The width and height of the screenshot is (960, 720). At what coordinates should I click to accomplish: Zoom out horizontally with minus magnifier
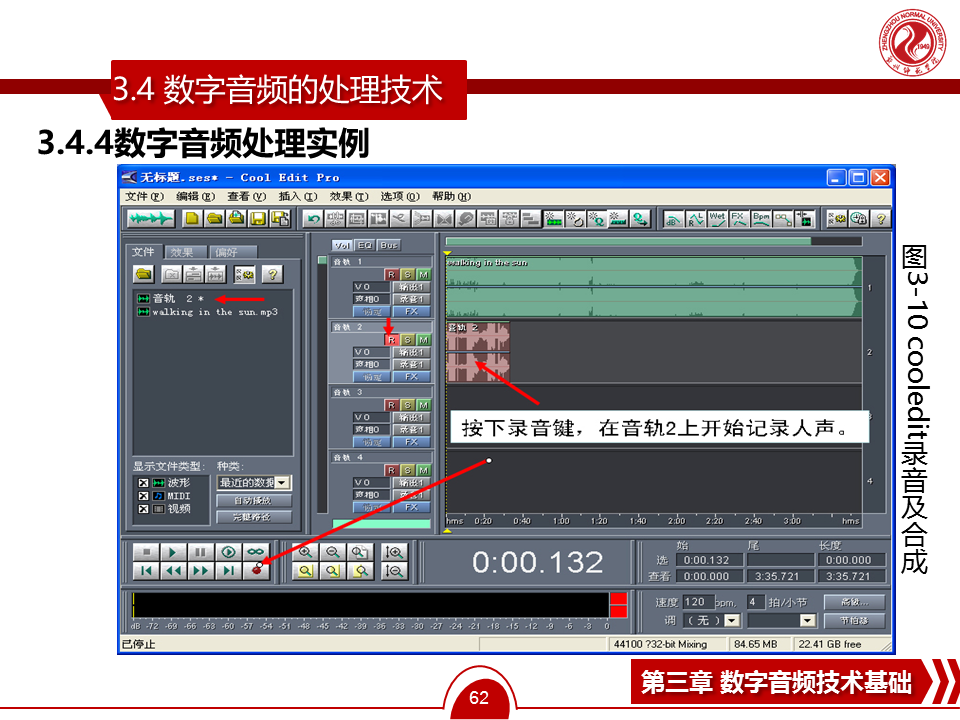tap(332, 552)
